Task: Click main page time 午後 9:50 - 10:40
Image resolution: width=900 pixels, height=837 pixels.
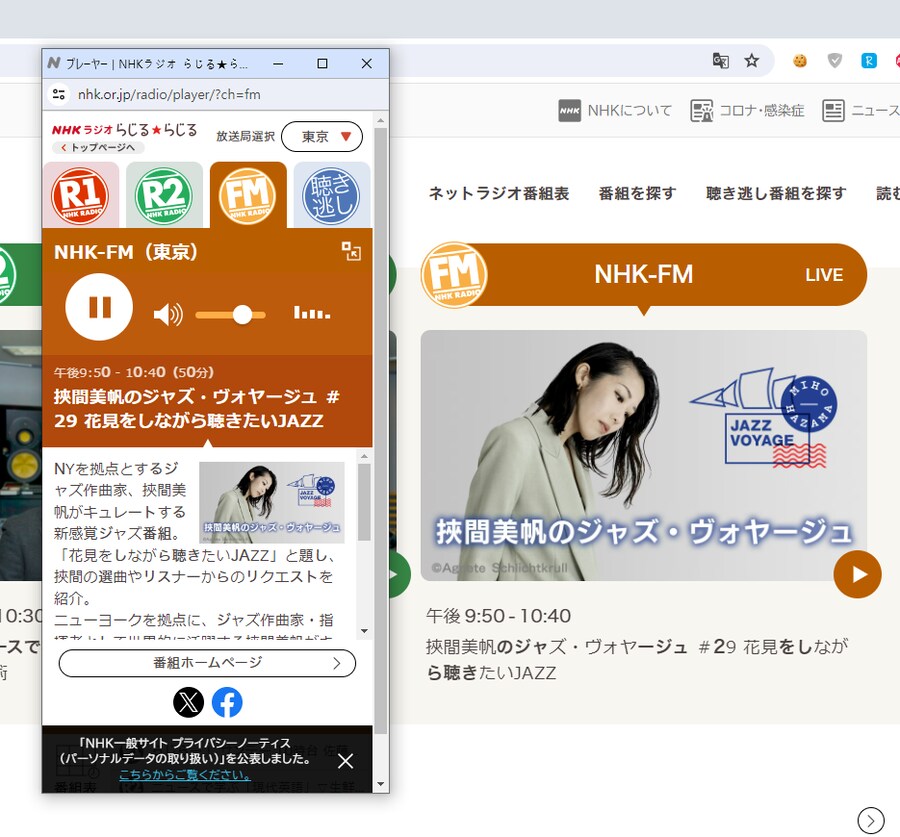Action: [498, 616]
